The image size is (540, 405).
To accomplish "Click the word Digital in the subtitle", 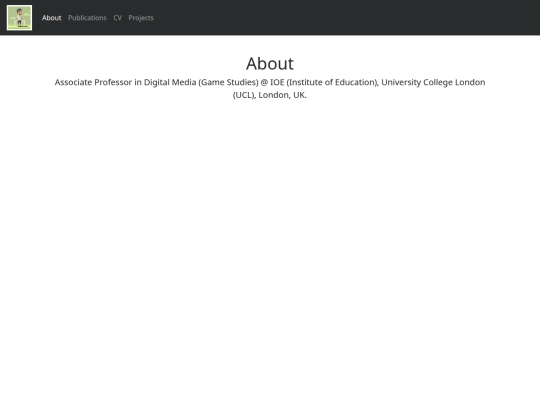I will click(157, 83).
